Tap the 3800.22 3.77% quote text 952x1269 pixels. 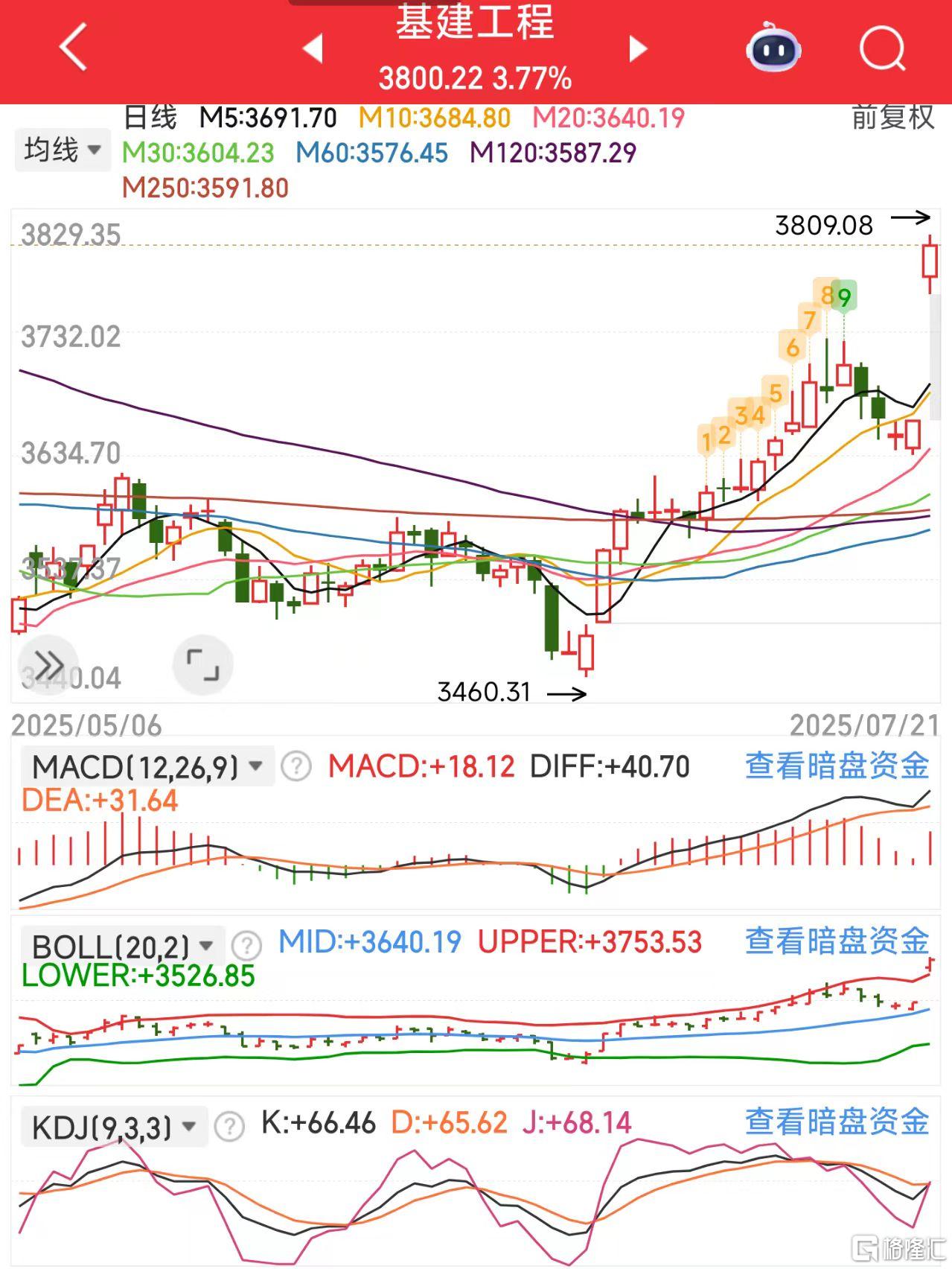tap(475, 78)
